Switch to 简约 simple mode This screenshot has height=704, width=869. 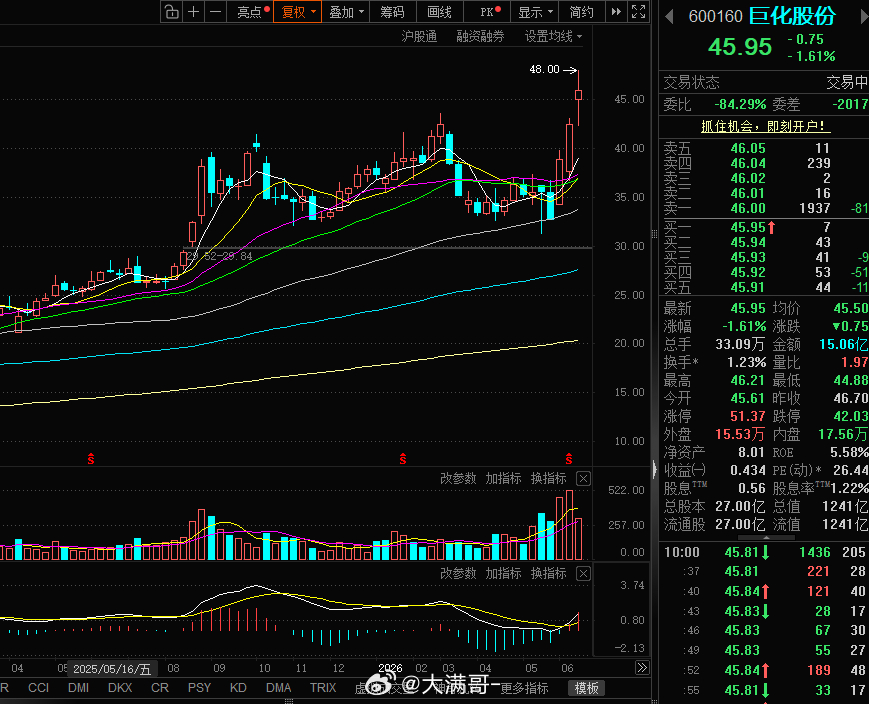point(581,12)
